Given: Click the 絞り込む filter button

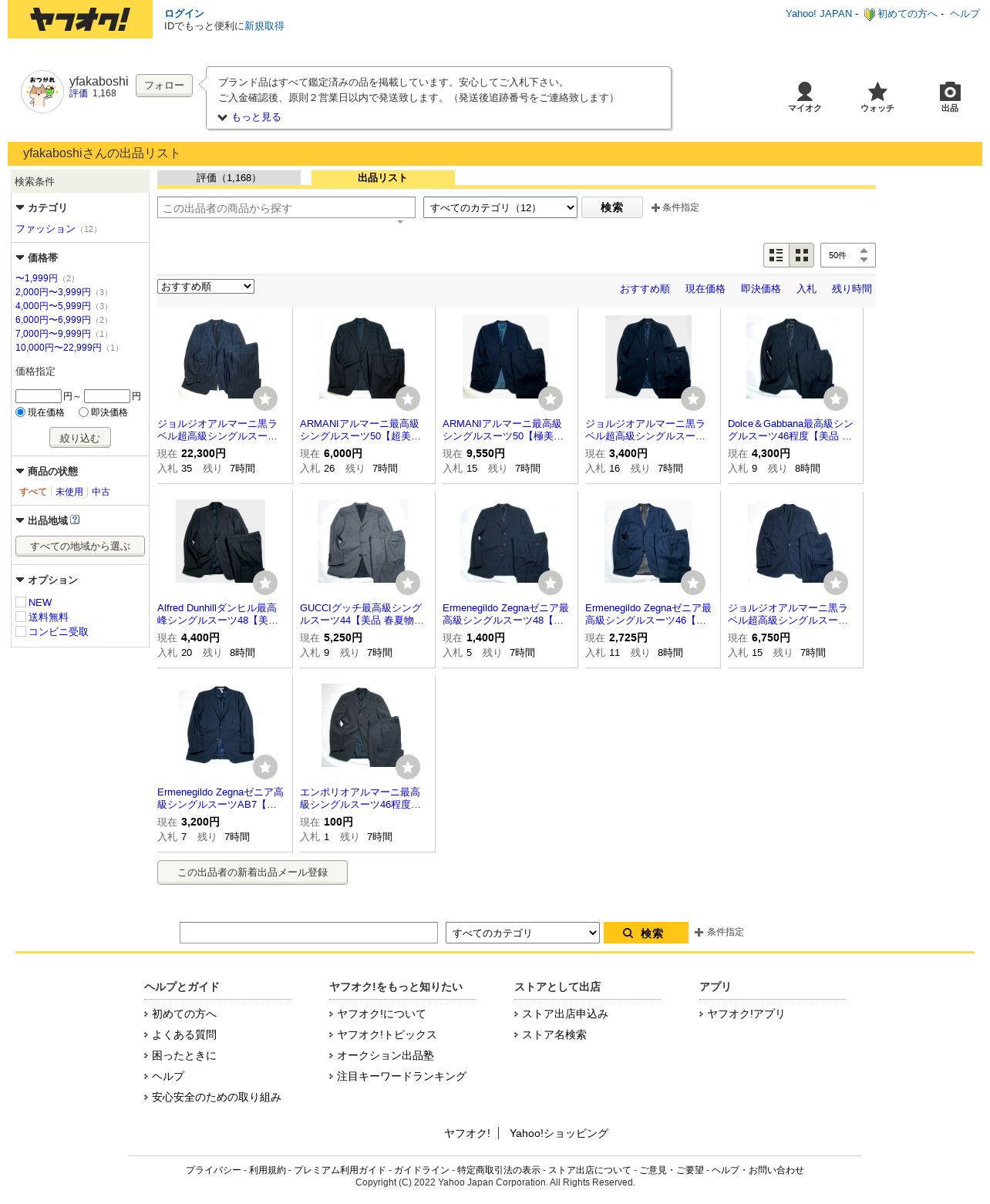Looking at the screenshot, I should (x=80, y=438).
